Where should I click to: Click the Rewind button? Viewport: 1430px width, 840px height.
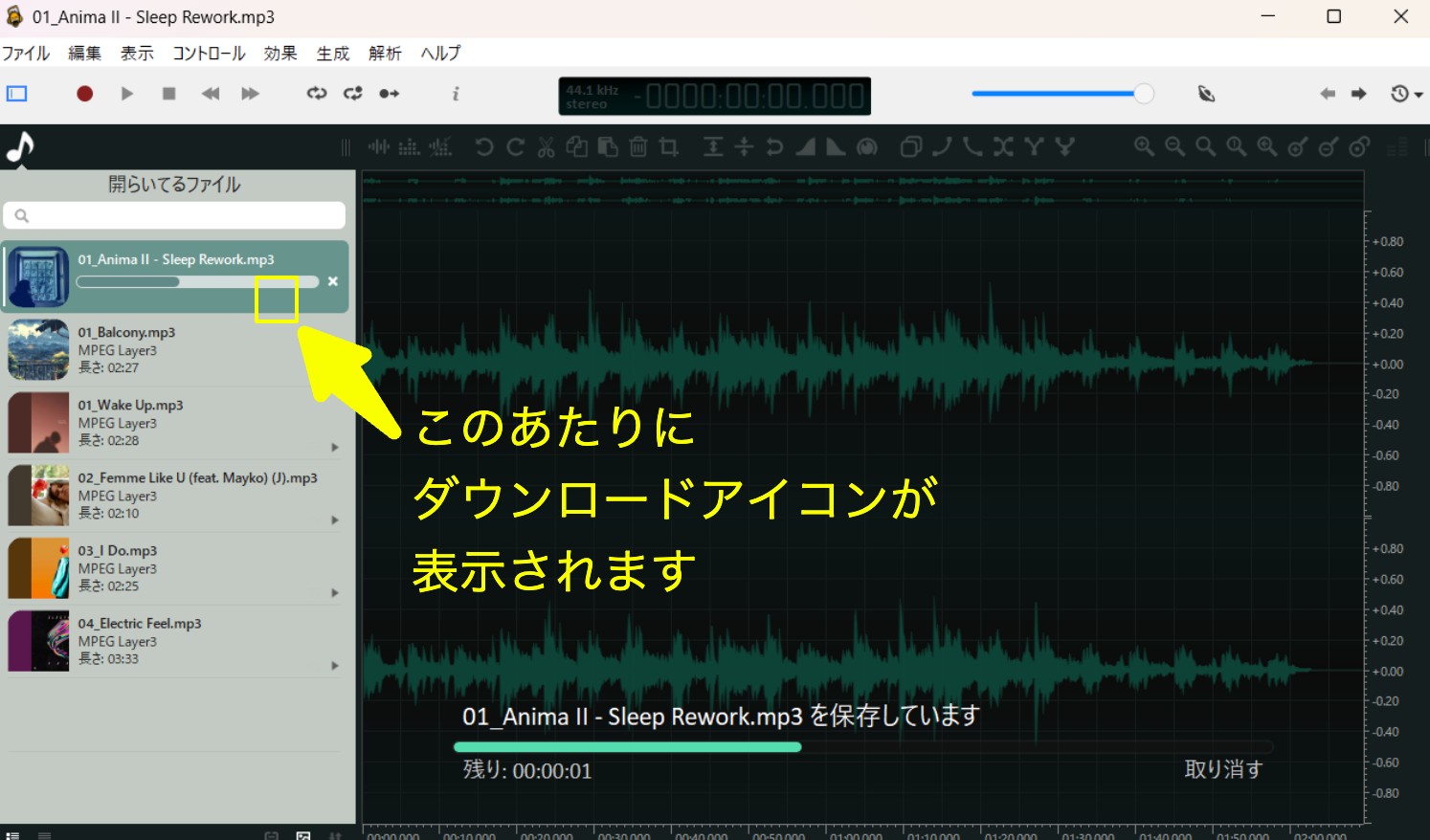pos(211,93)
